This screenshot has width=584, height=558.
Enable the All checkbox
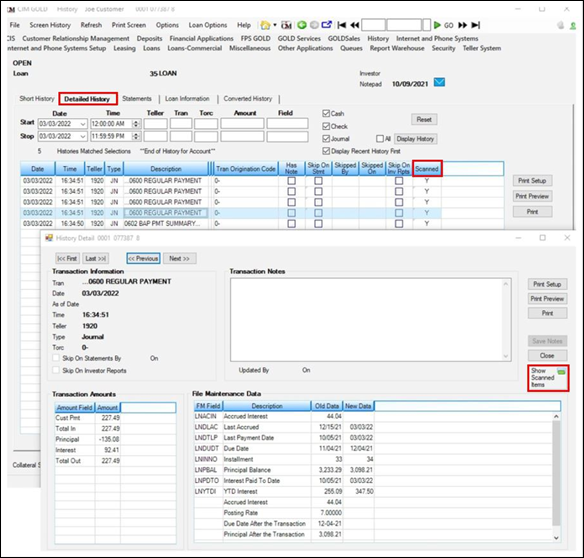pyautogui.click(x=380, y=139)
